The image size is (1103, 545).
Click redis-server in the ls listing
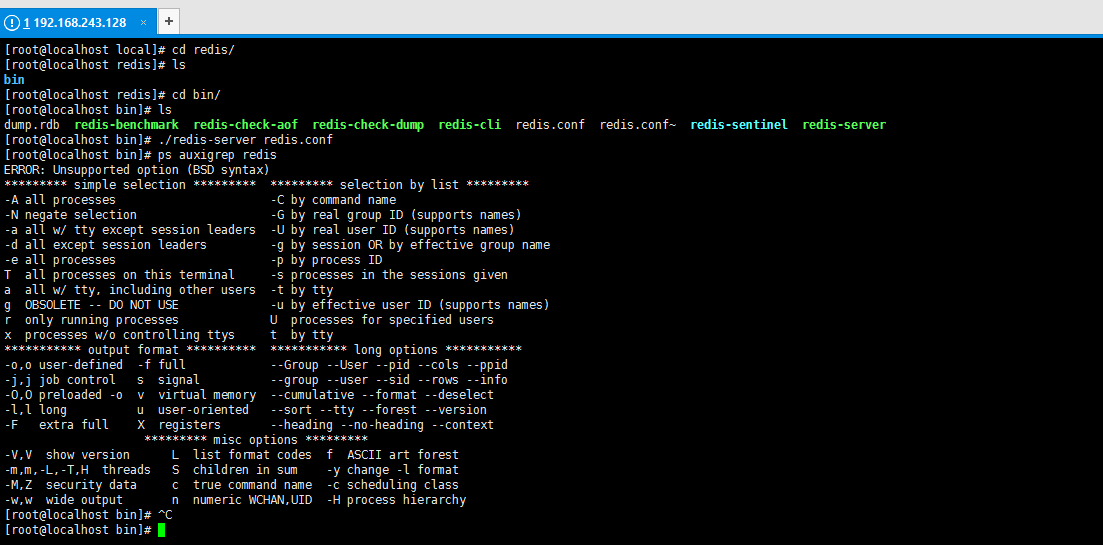tap(843, 124)
